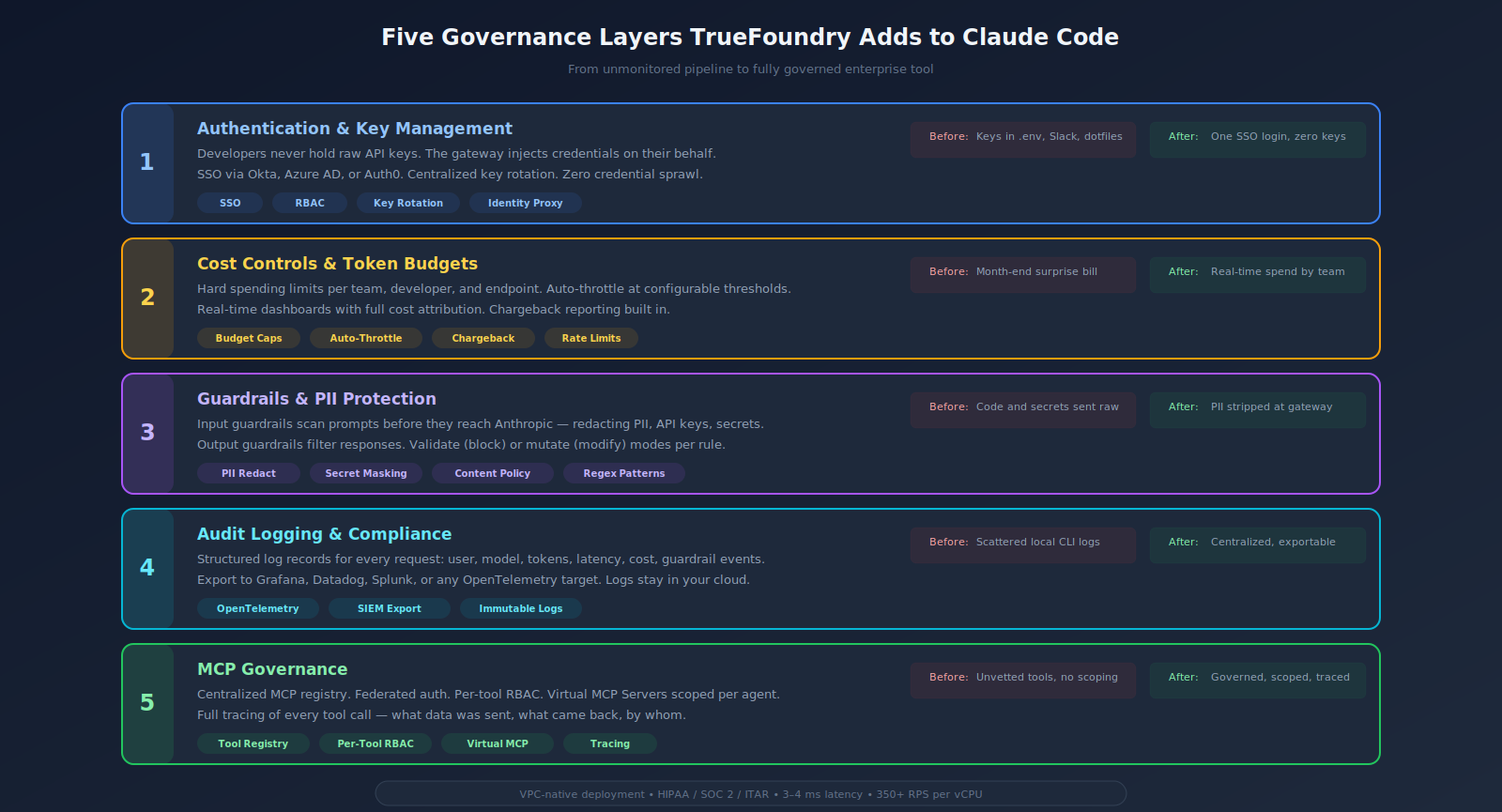Click the Guardrails & PII Protection heading
The height and width of the screenshot is (812, 1502).
point(316,399)
